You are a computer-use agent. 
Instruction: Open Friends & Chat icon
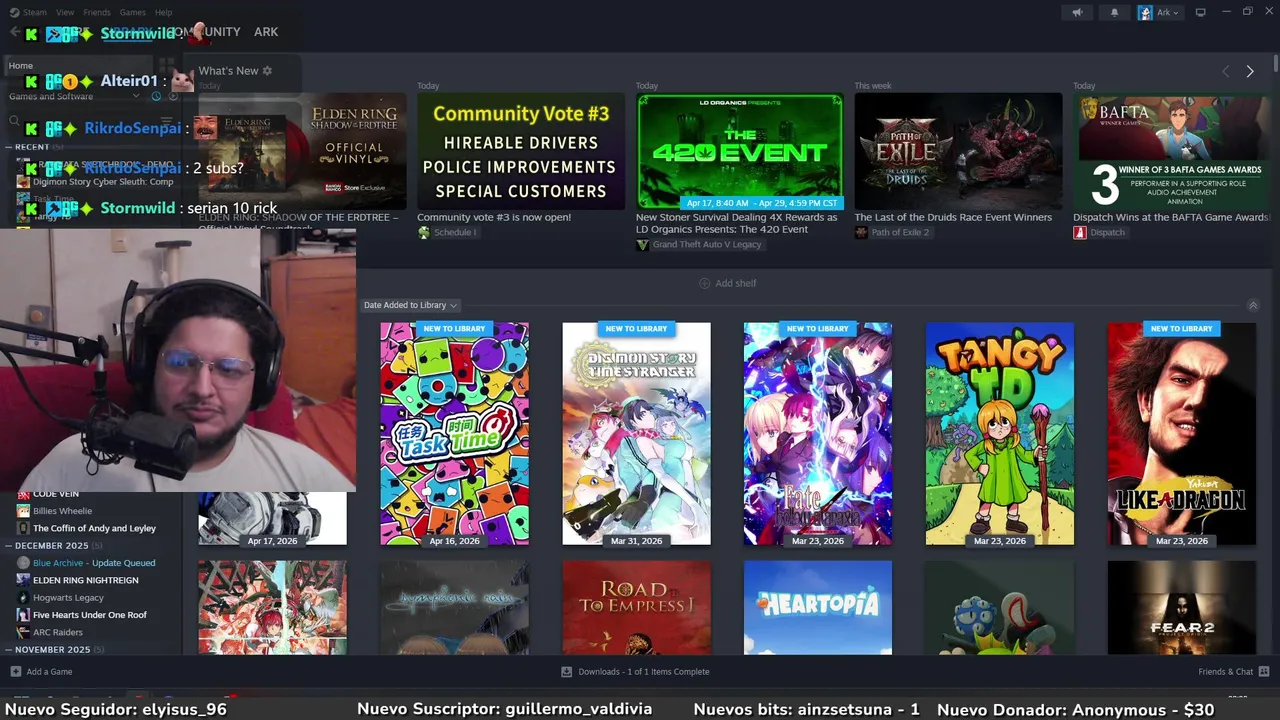point(1264,672)
